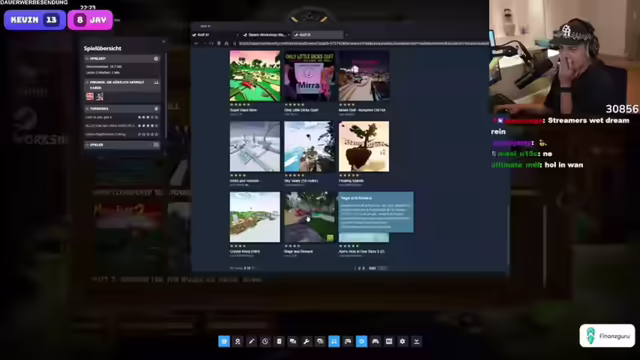
Task: Open the guides page icon in overlay toolbar
Action: [x=279, y=341]
